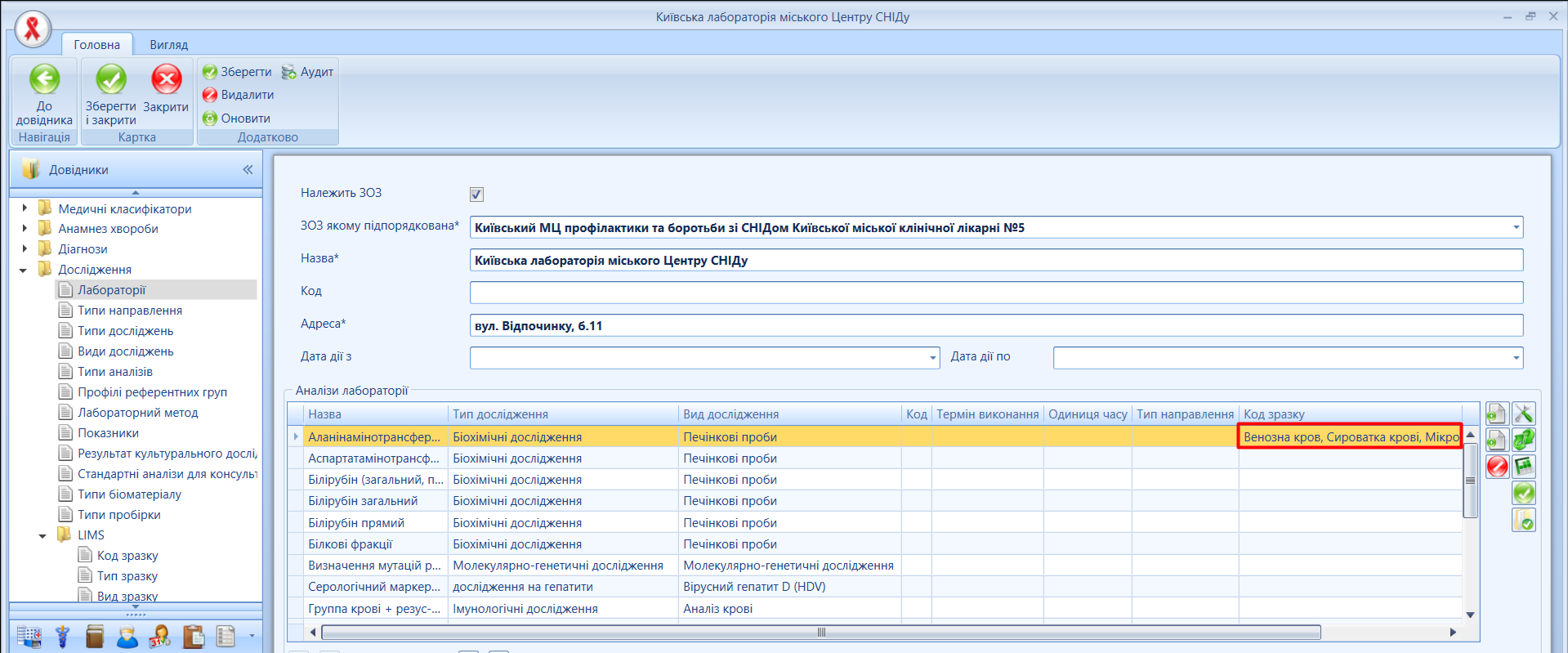Collapse the Довідники sidebar panel
This screenshot has height=653, width=1568.
tap(248, 170)
